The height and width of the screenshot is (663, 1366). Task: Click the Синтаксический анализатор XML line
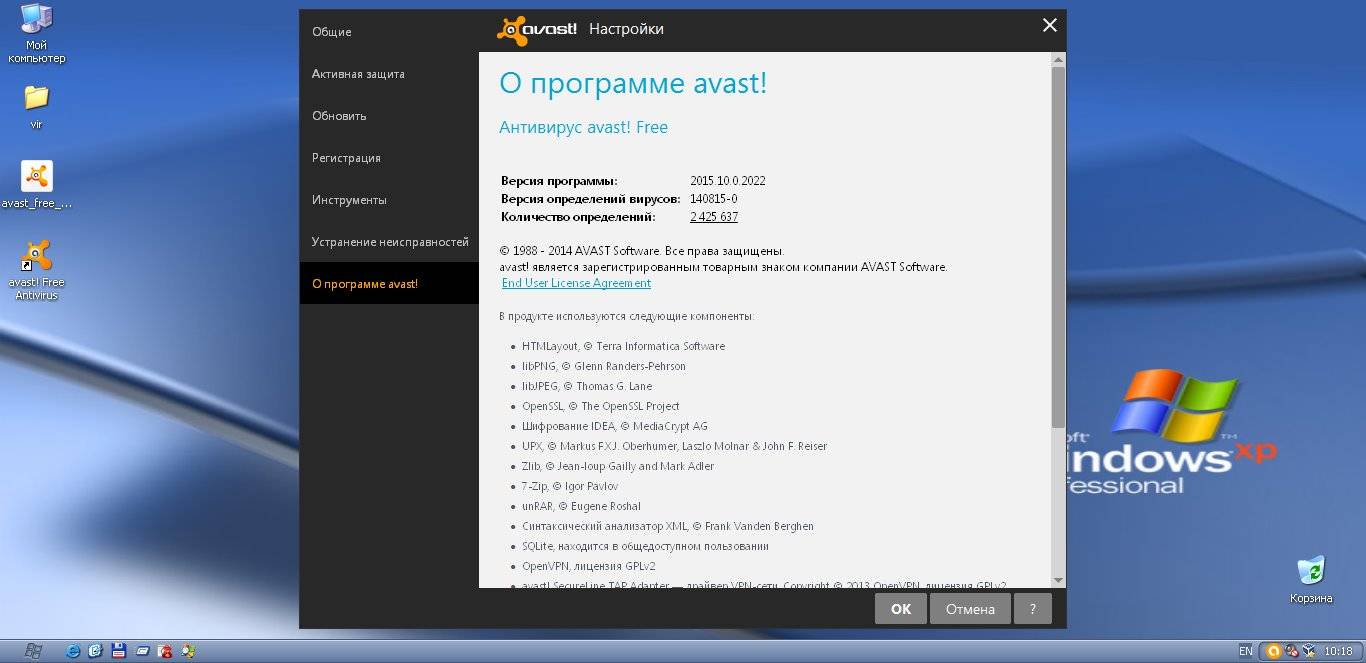(668, 526)
